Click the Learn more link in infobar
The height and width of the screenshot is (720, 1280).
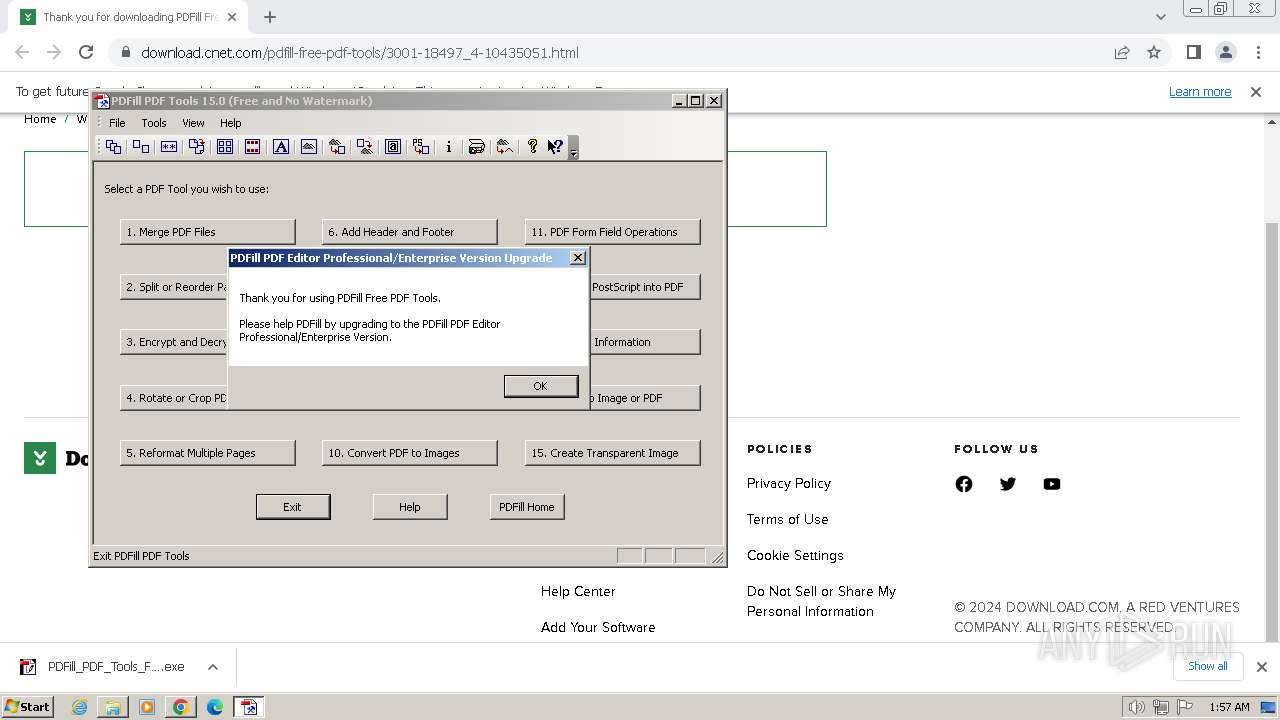coord(1200,92)
